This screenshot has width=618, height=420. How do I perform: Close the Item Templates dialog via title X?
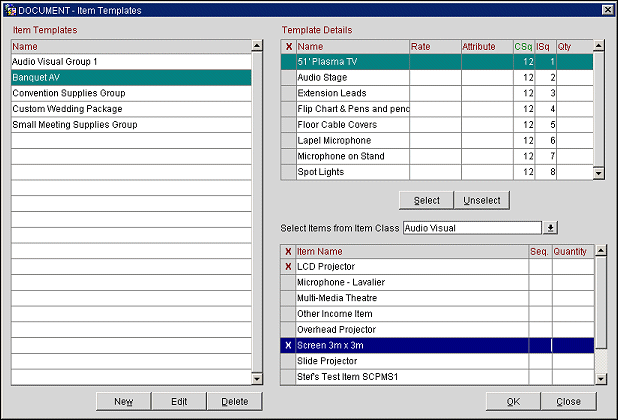pos(607,9)
